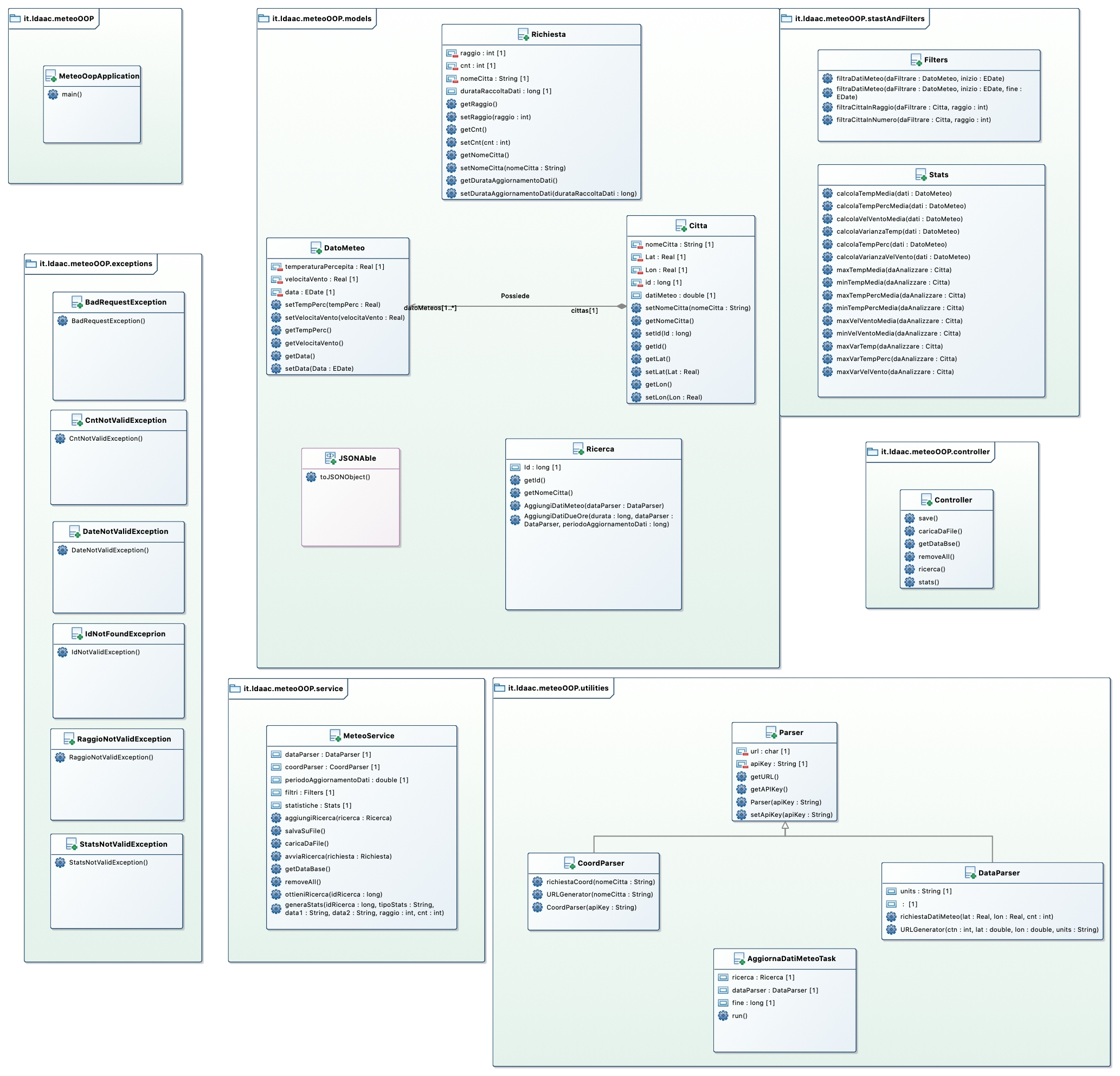Viewport: 1120px width, 1076px height.
Task: Select the AggiungiDatiDueOre operation in Ricerca
Action: (599, 520)
